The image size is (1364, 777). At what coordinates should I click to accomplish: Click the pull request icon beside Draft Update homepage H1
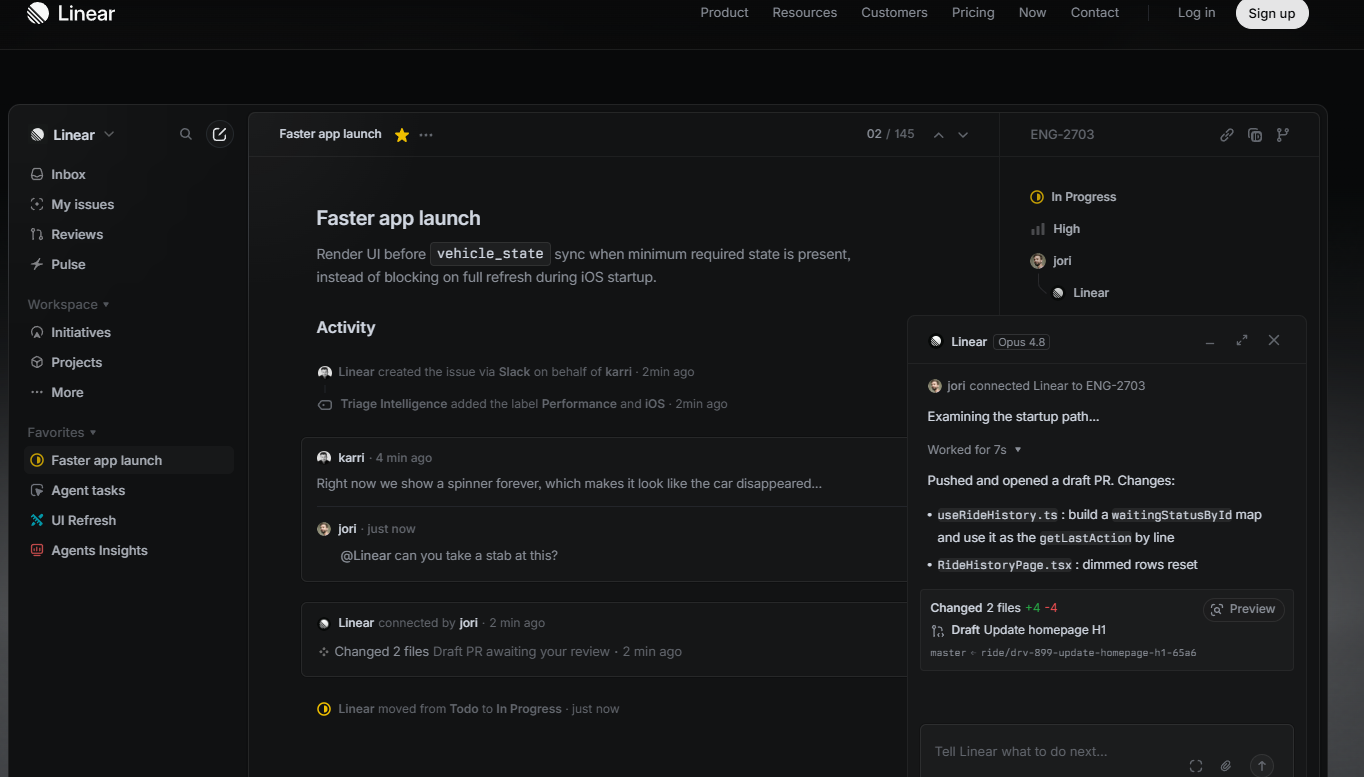[937, 631]
